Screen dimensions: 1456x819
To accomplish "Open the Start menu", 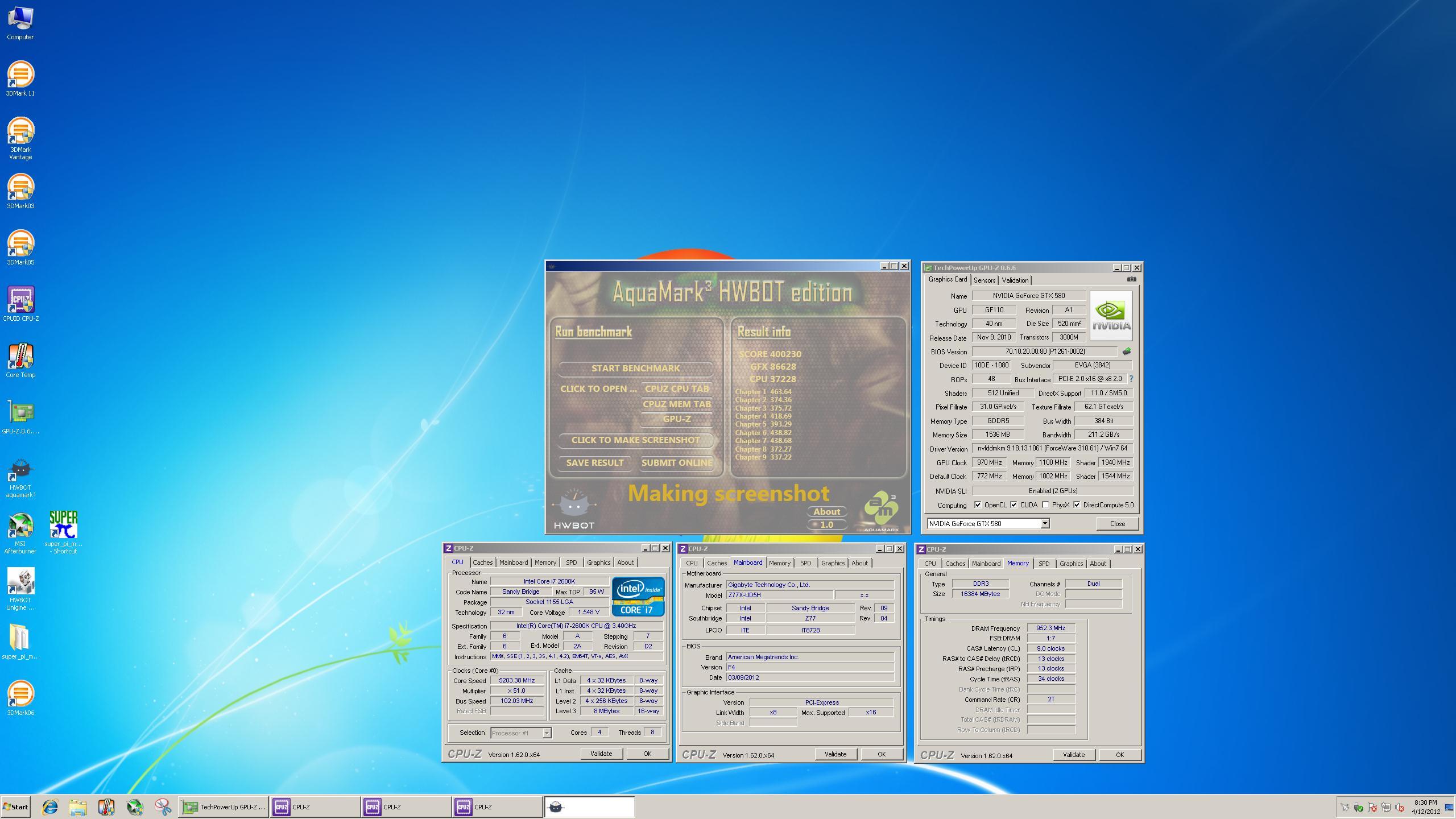I will point(15,807).
